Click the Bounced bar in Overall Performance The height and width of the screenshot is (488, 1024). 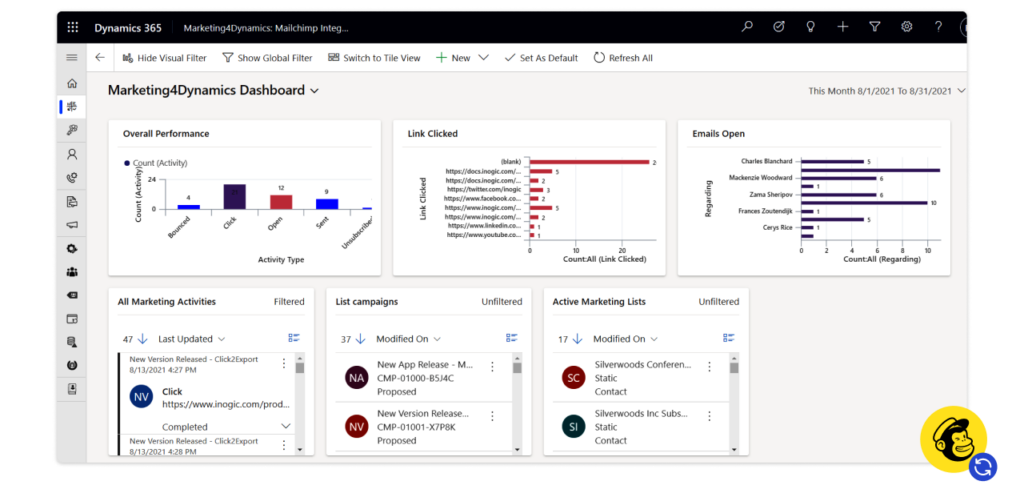tap(189, 206)
